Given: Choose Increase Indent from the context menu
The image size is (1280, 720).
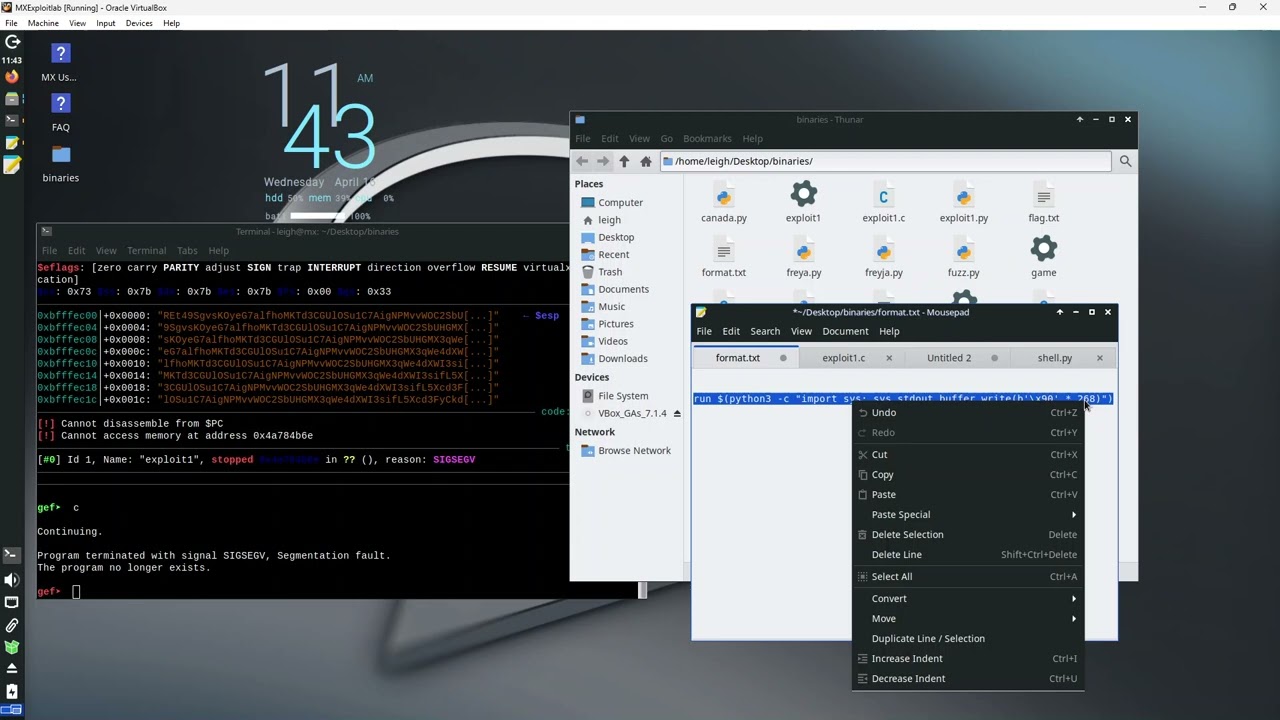Looking at the screenshot, I should pos(968,658).
